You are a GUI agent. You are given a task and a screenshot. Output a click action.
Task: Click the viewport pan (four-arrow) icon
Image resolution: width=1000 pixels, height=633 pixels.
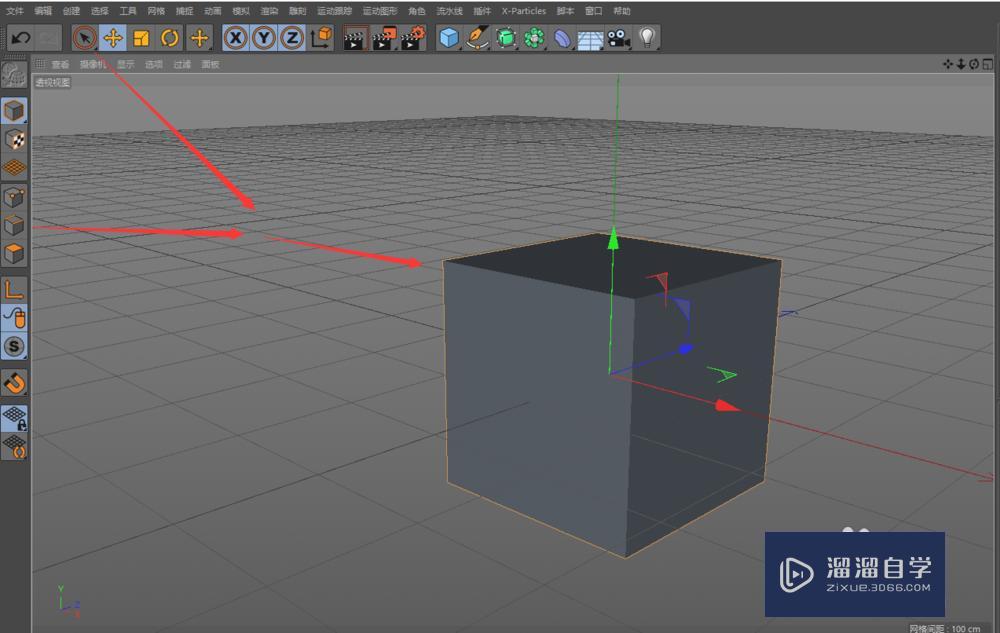(948, 64)
